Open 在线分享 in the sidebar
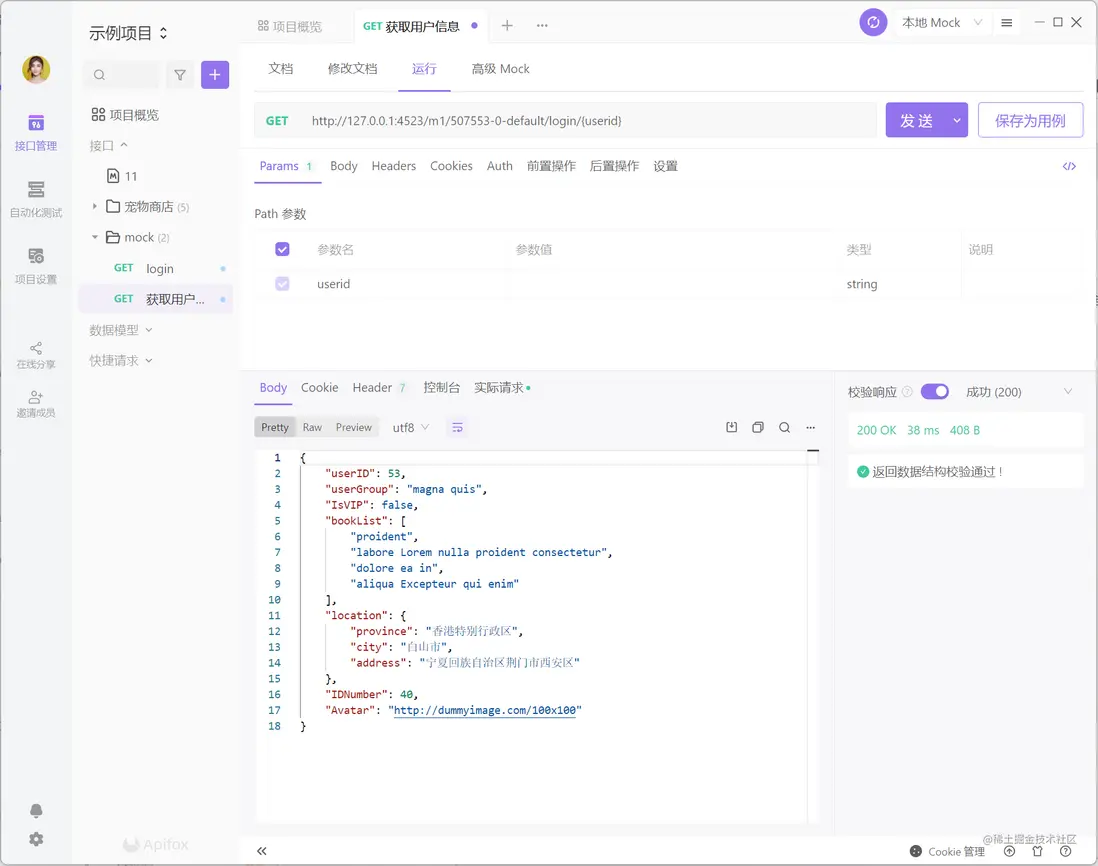1098x866 pixels. [x=36, y=355]
